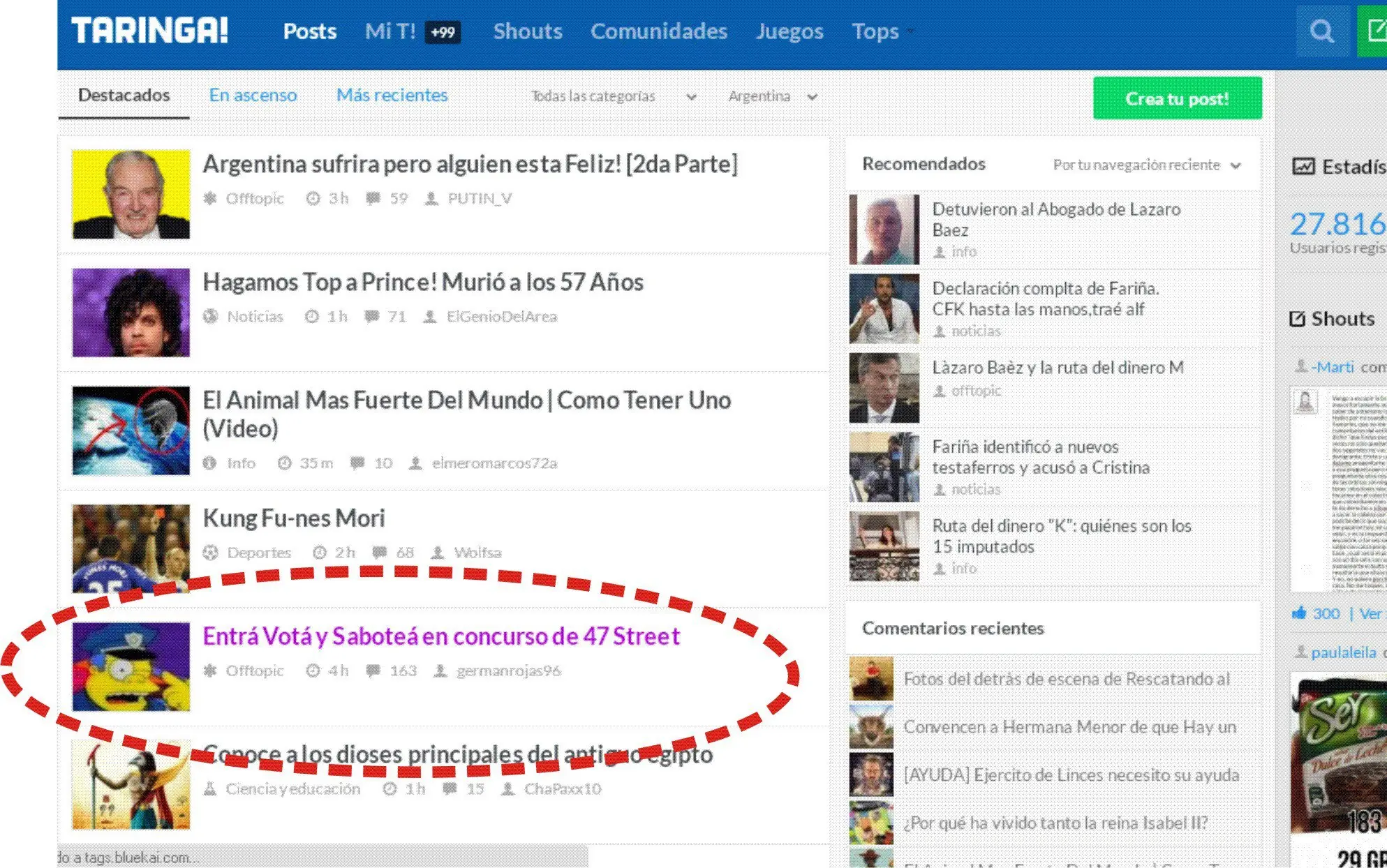The width and height of the screenshot is (1387, 868).
Task: Click the Ciencia y educación flask icon
Action: (209, 788)
